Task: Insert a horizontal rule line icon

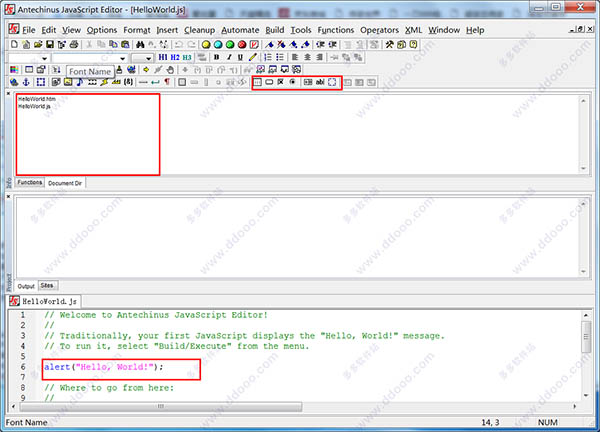Action: (143, 82)
